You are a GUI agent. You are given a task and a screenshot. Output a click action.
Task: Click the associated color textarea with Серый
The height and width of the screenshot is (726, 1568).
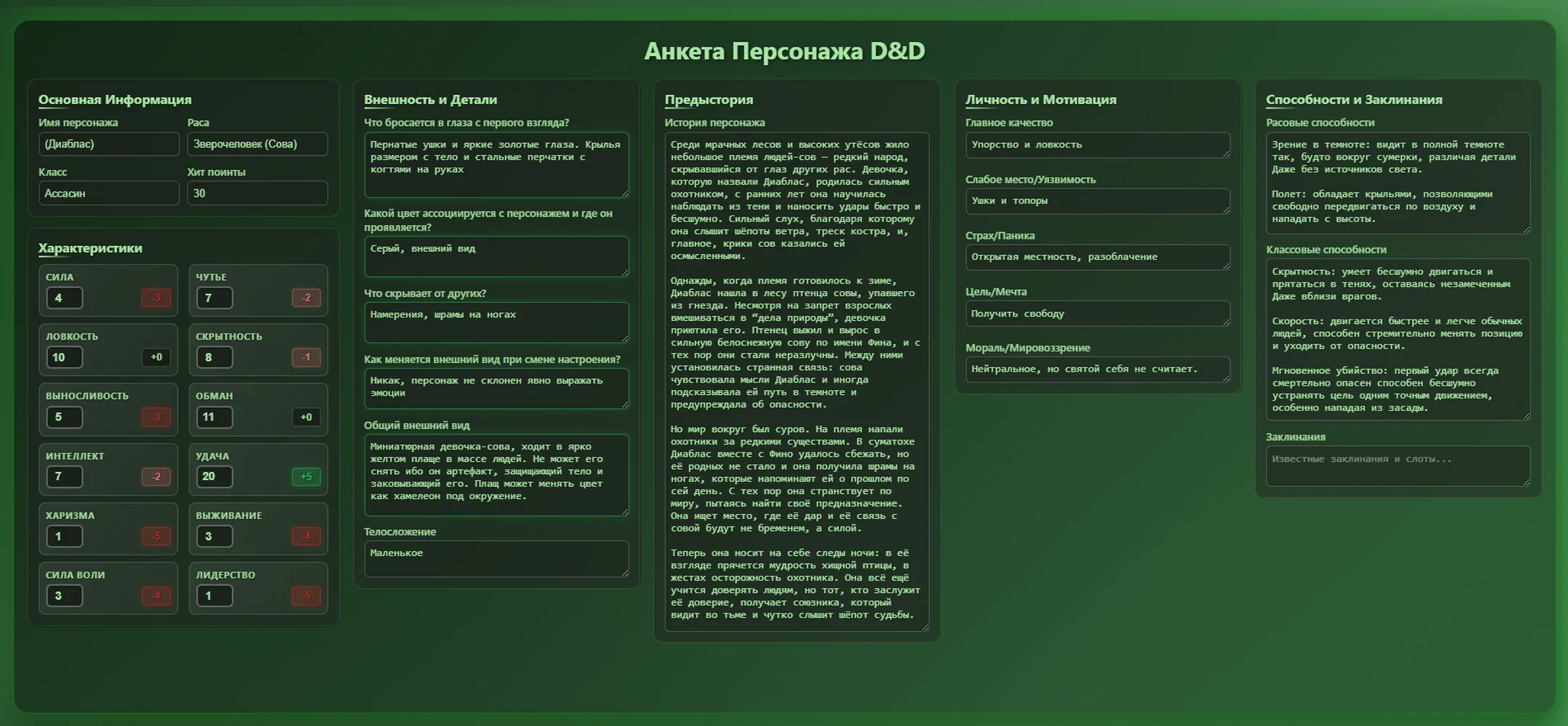point(497,256)
